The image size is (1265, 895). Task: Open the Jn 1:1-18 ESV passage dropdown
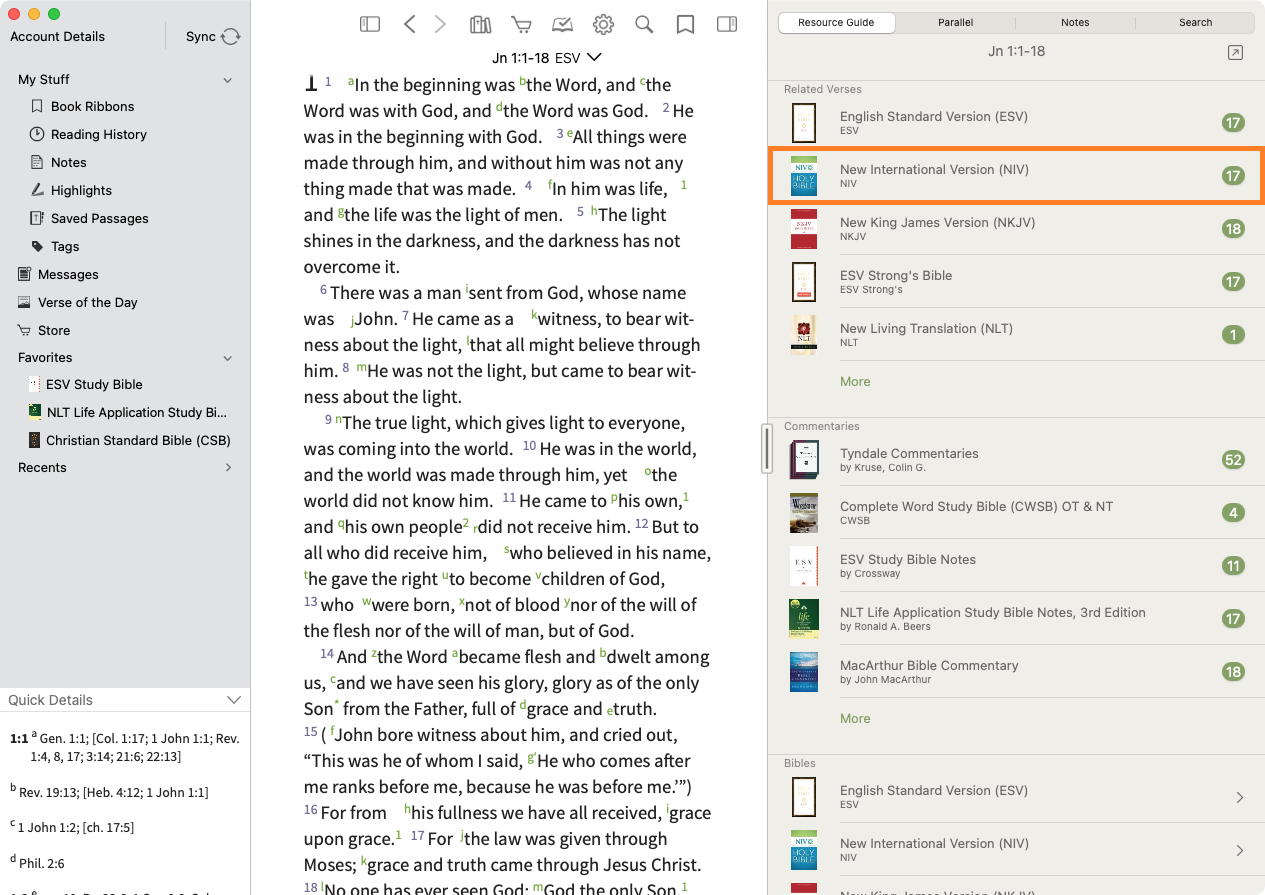point(547,58)
